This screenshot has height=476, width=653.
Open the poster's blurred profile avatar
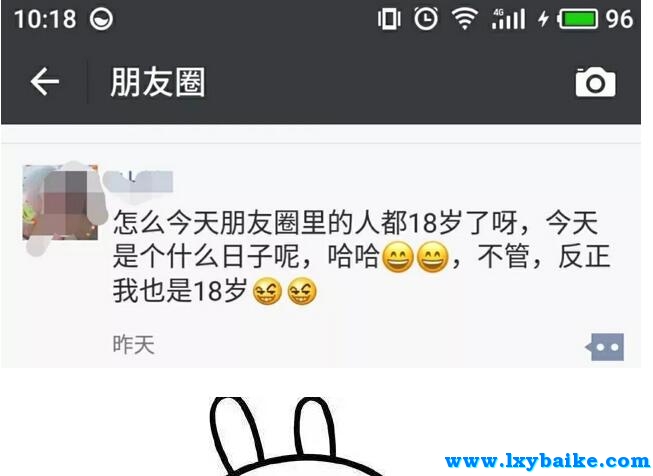(x=61, y=203)
